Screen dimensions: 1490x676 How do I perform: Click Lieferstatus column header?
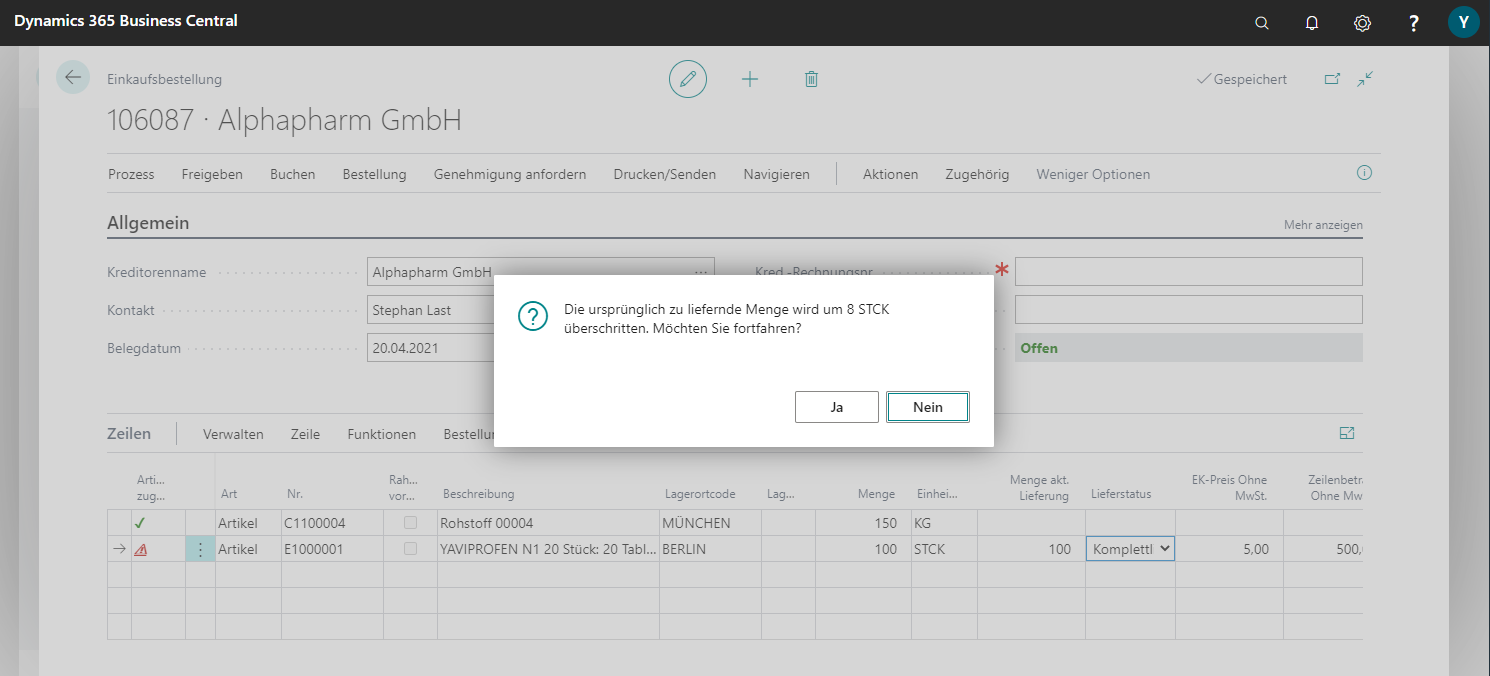[x=1121, y=494]
